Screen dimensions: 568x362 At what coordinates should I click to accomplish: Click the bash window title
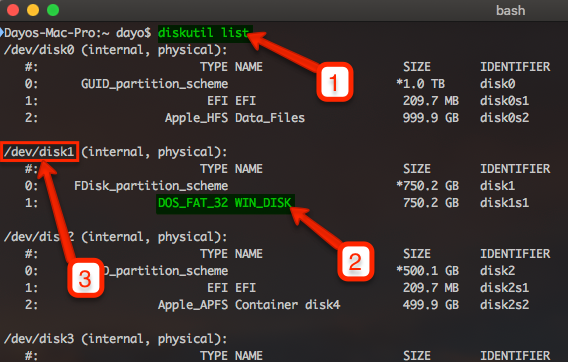pos(510,11)
